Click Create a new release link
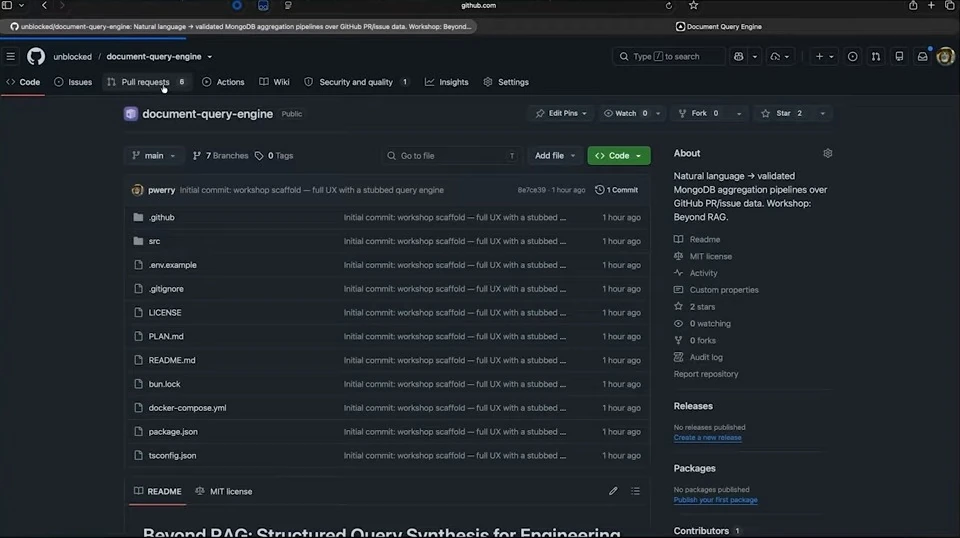 [707, 438]
